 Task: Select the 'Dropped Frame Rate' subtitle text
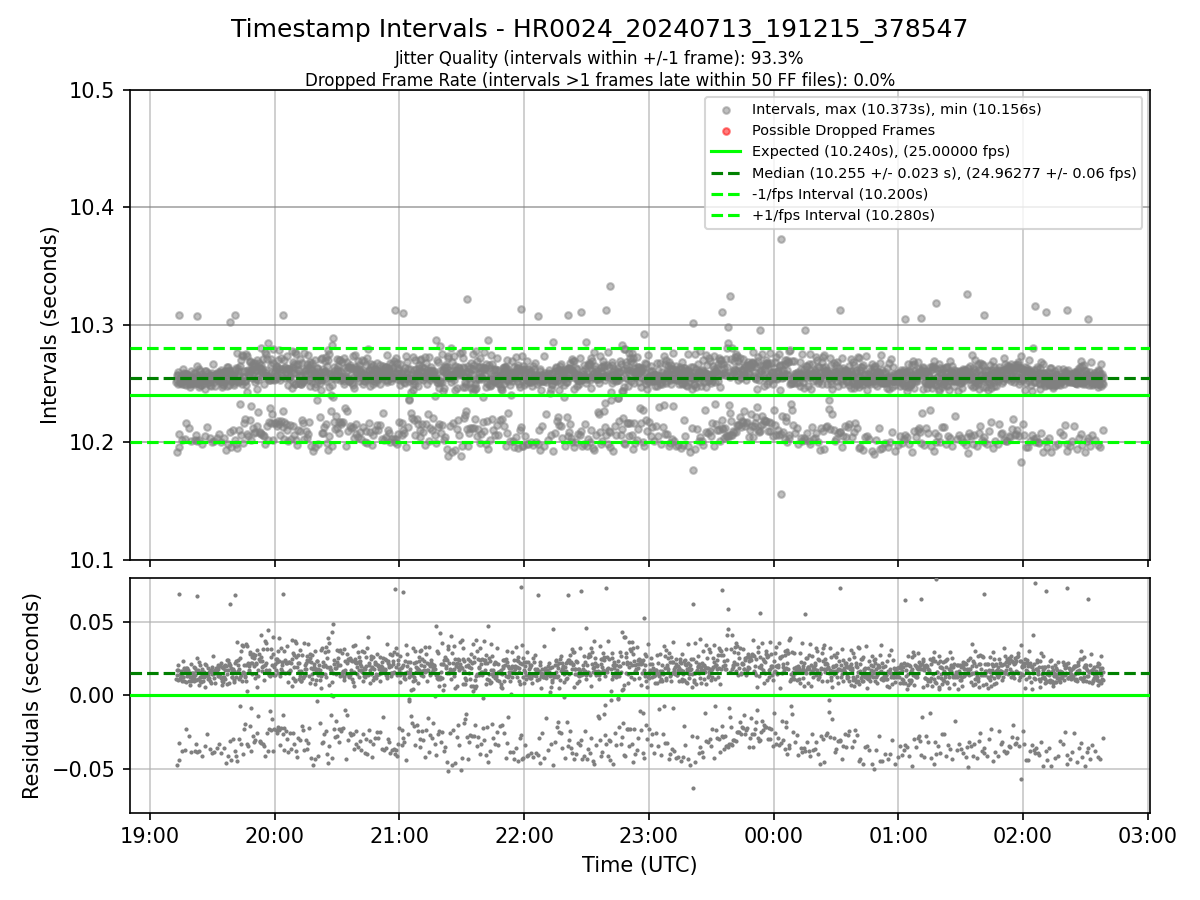(599, 80)
